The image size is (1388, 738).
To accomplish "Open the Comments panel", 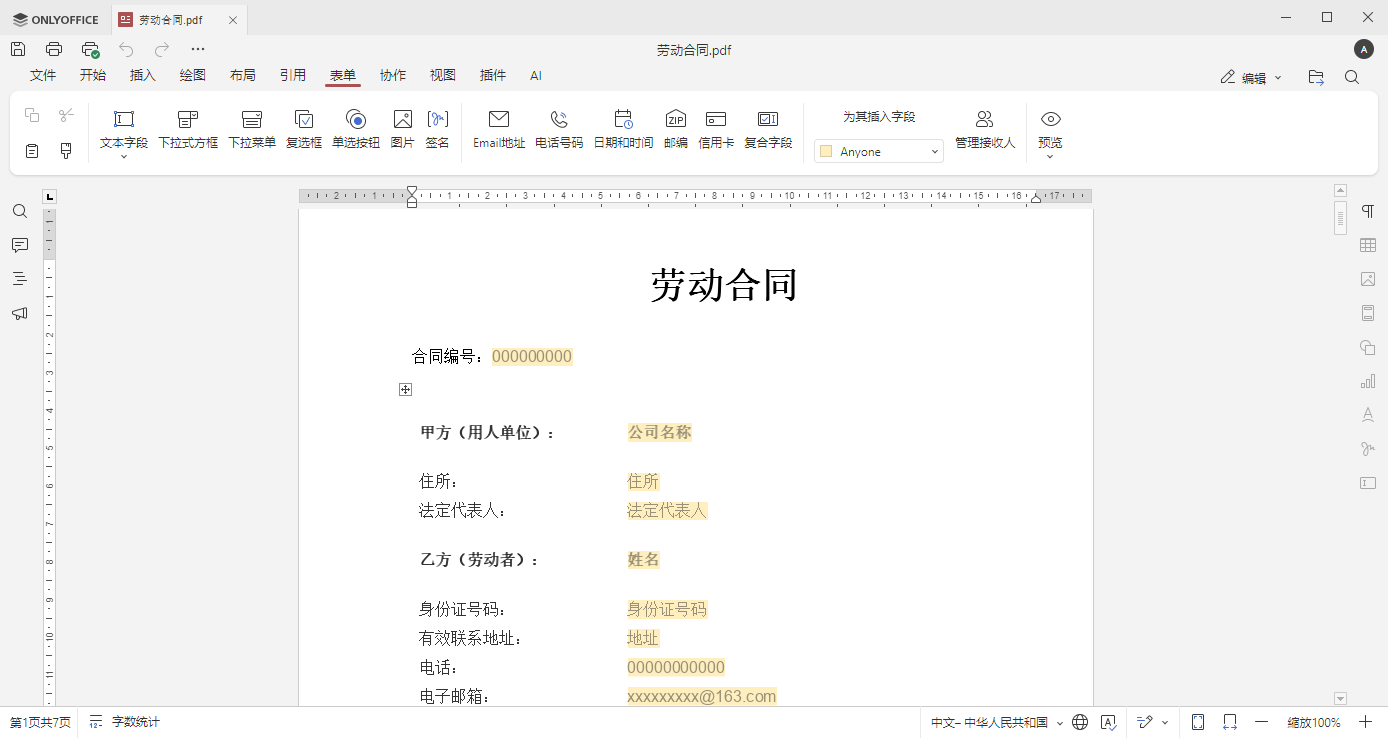I will click(x=19, y=245).
